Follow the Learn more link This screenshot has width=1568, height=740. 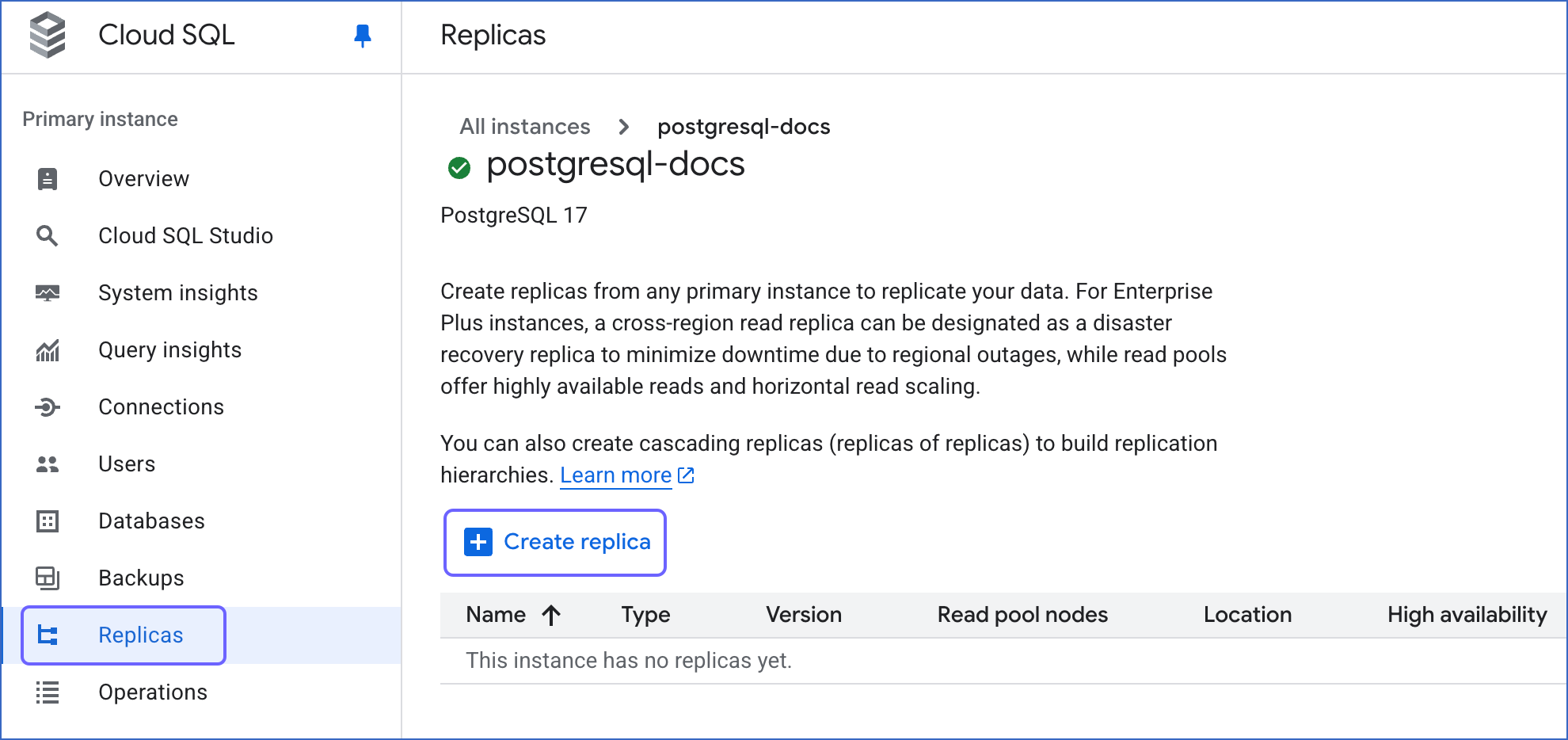616,475
